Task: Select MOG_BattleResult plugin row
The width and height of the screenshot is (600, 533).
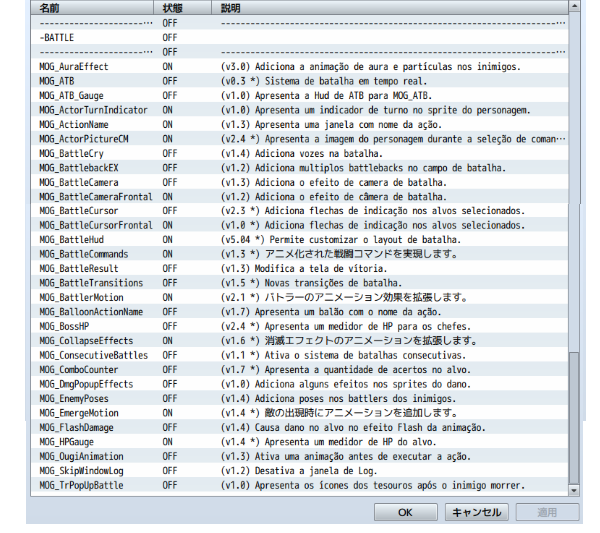Action: (300, 269)
